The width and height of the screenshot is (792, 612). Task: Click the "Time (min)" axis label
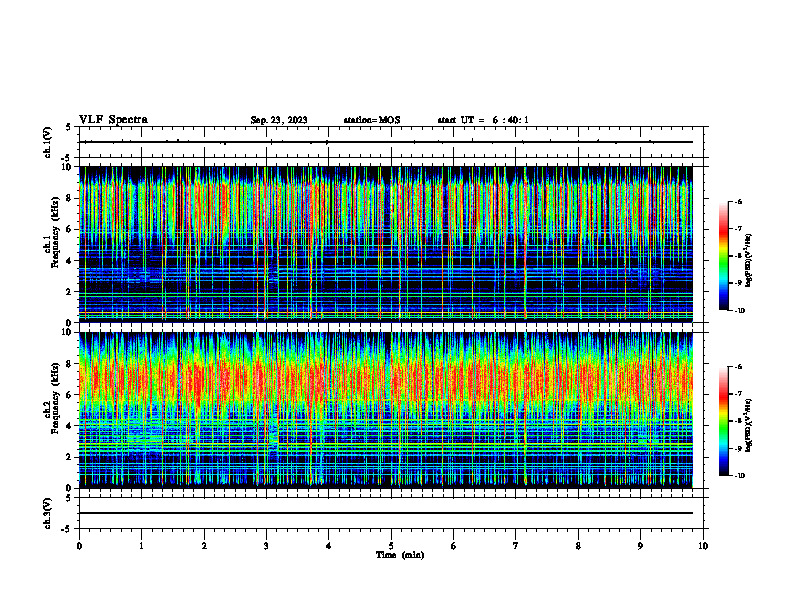pyautogui.click(x=400, y=555)
